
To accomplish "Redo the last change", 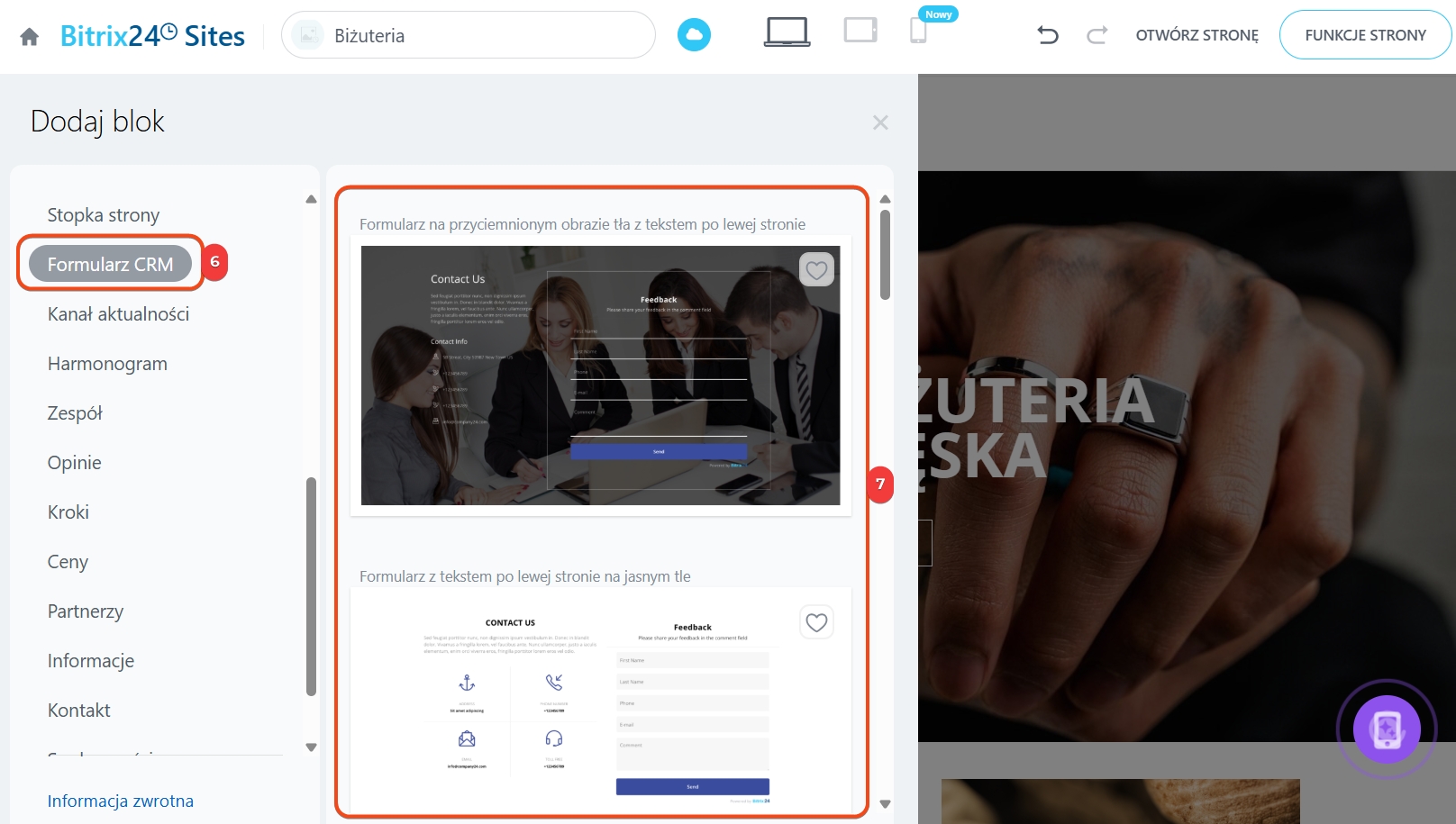I will pos(1097,35).
